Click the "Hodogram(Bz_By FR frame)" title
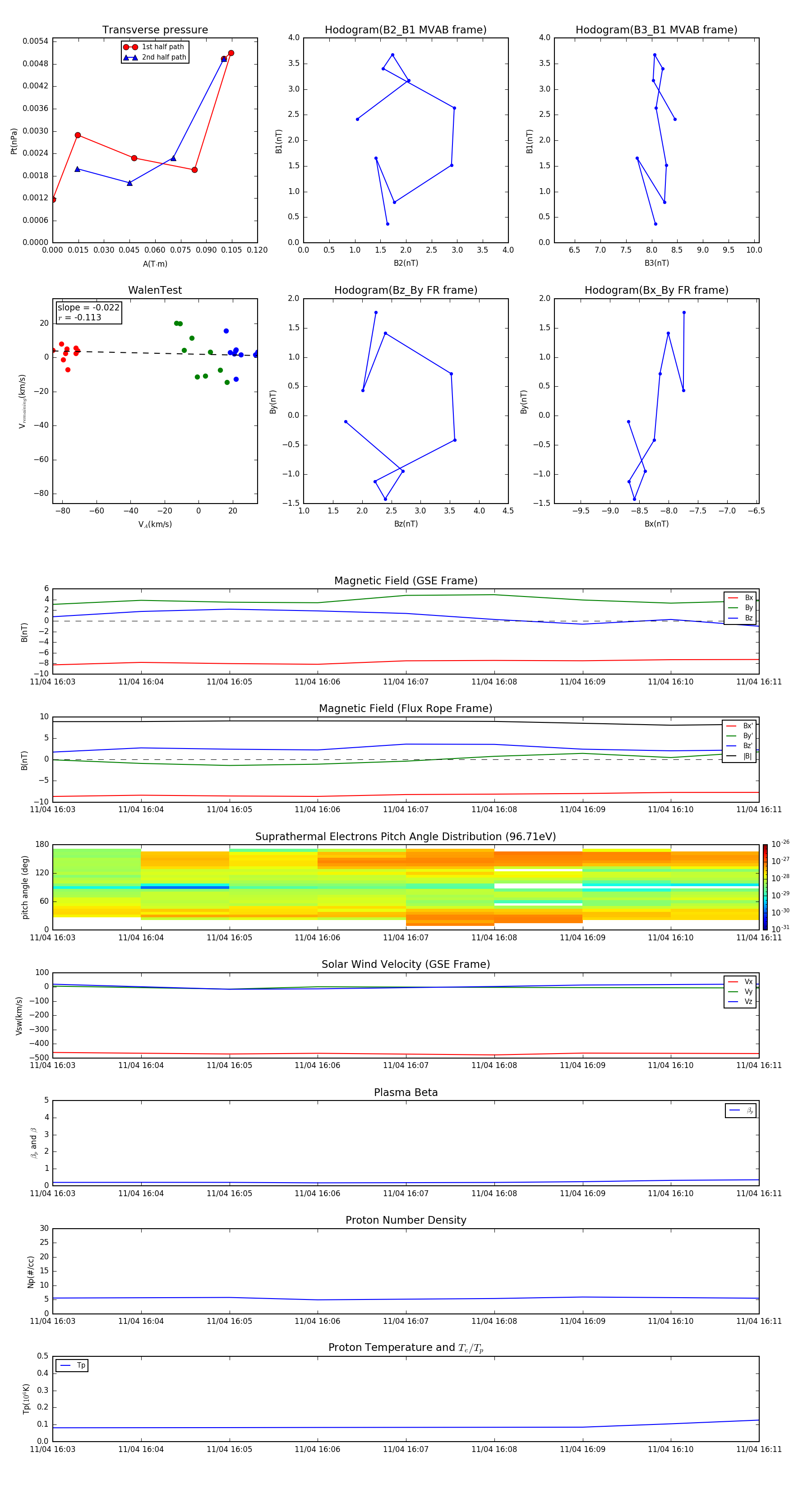This screenshot has width=812, height=1489. tap(406, 290)
